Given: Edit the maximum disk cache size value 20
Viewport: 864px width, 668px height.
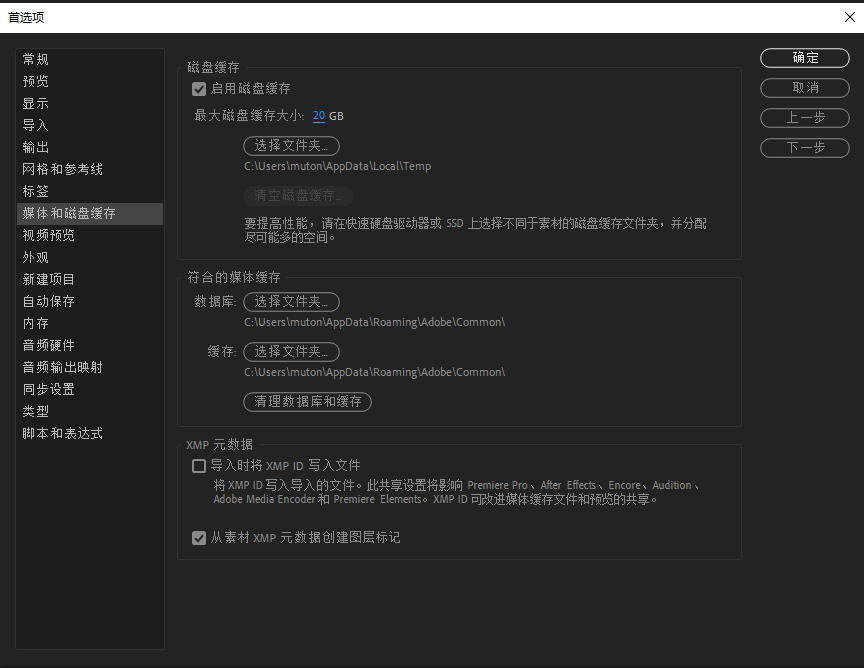Looking at the screenshot, I should click(x=319, y=115).
